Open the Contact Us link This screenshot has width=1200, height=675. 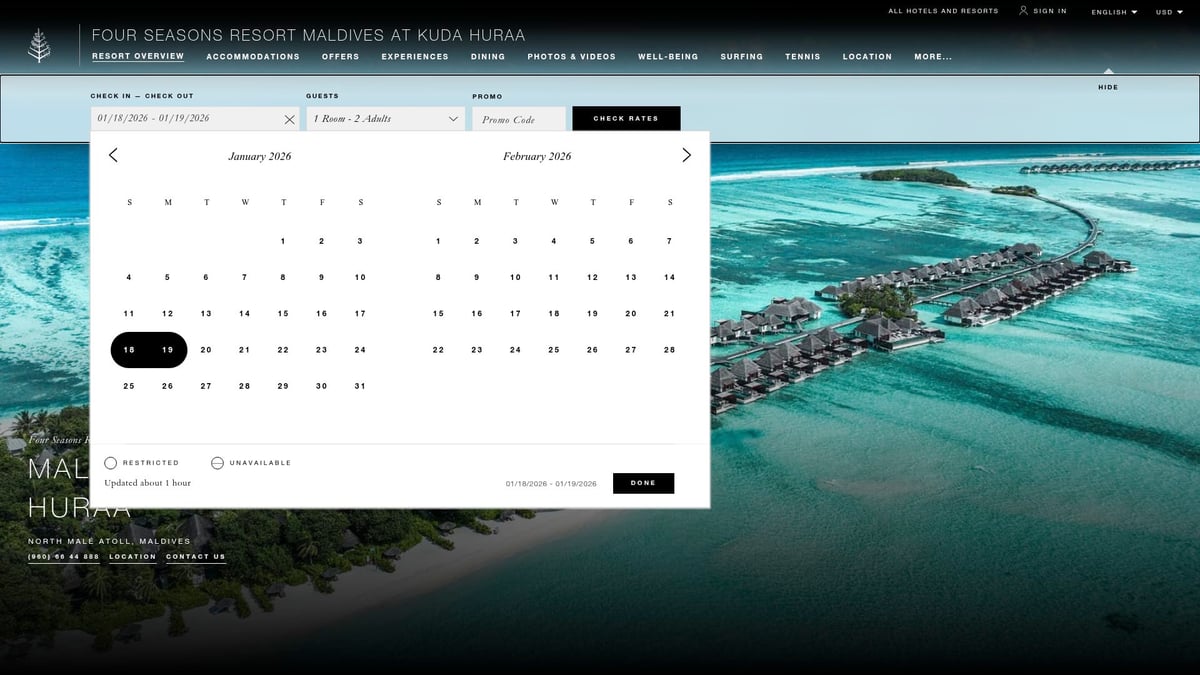pos(196,557)
